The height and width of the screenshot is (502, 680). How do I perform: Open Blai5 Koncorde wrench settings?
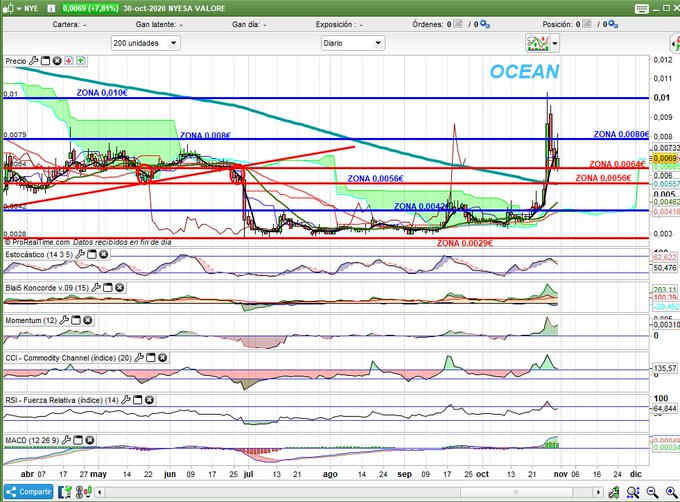tap(96, 287)
